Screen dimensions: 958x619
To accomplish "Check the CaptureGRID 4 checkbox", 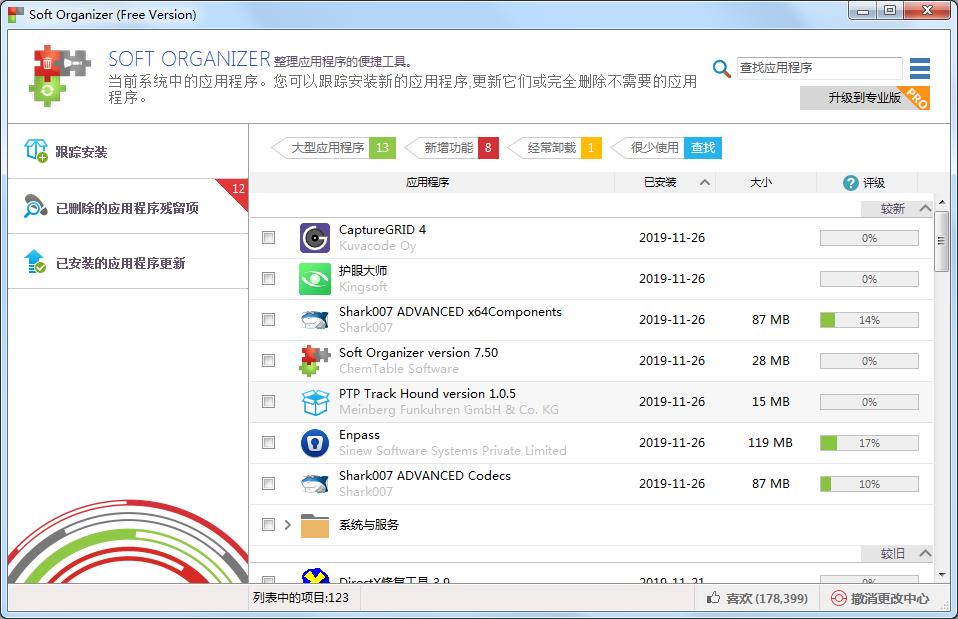I will point(268,238).
